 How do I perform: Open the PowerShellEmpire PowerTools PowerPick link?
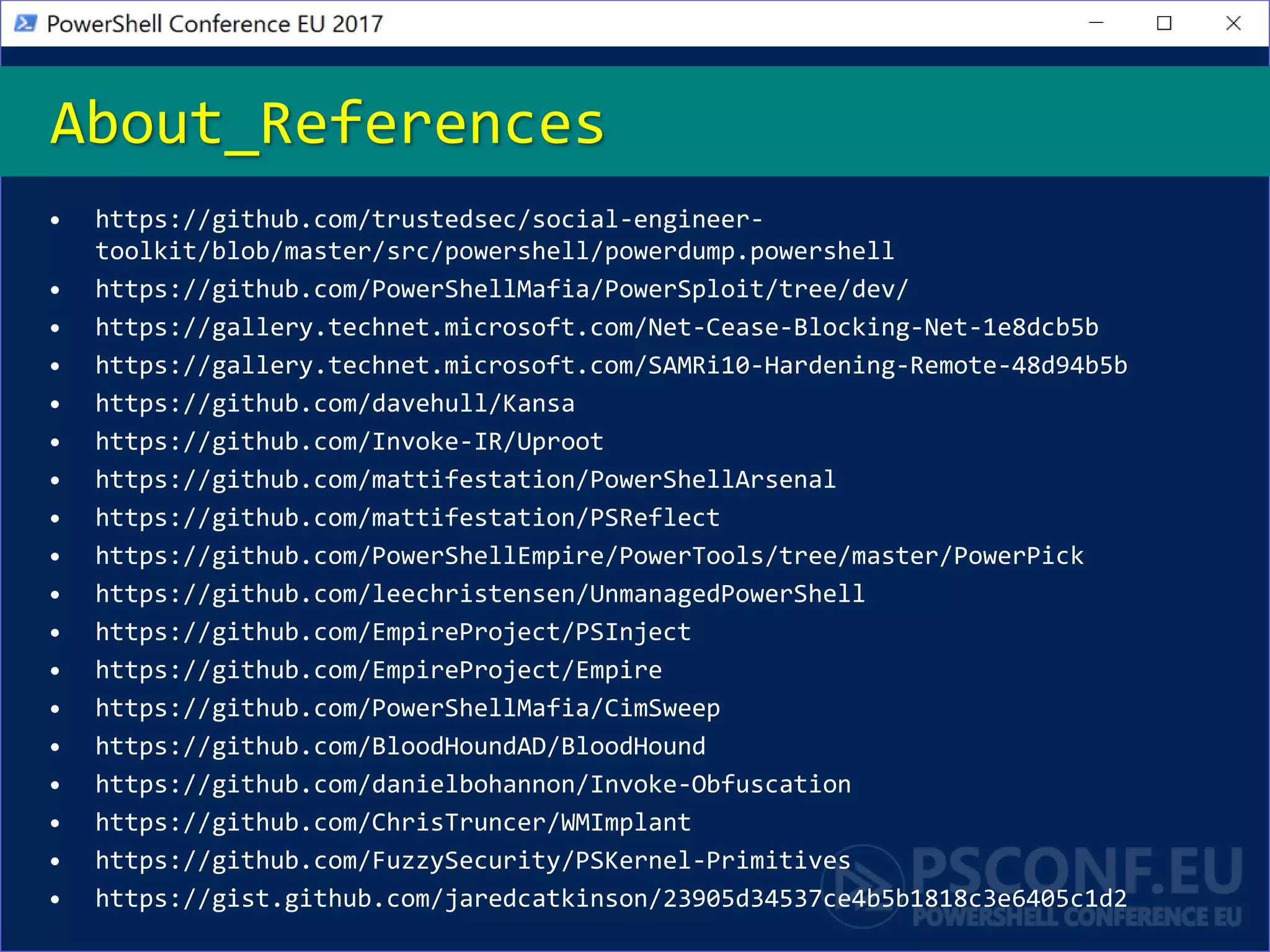point(590,556)
